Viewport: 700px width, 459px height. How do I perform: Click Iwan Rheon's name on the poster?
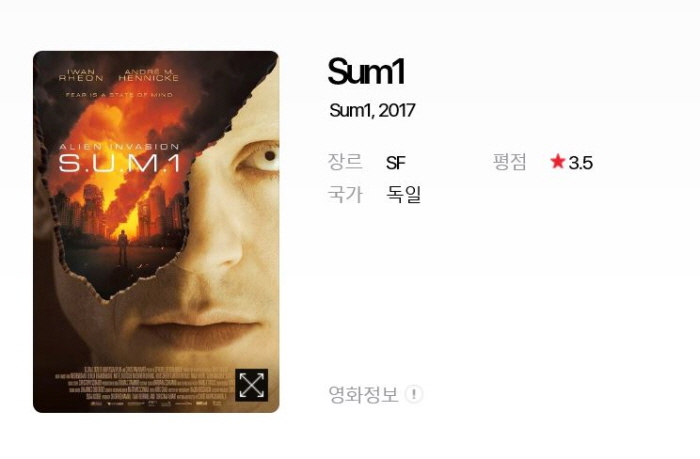pyautogui.click(x=81, y=75)
